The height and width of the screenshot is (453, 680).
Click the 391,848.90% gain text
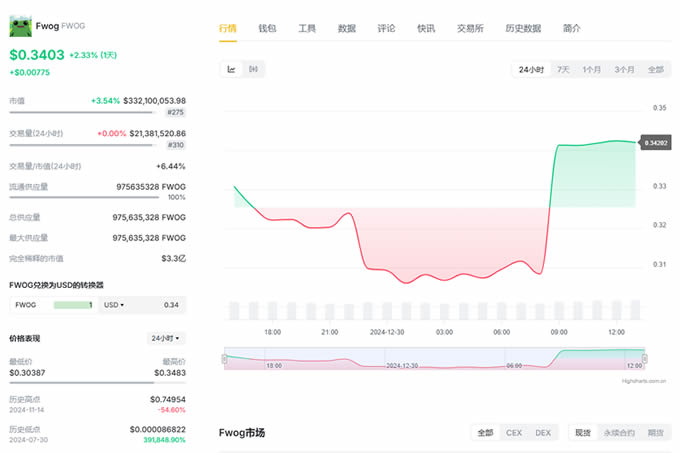click(x=164, y=440)
